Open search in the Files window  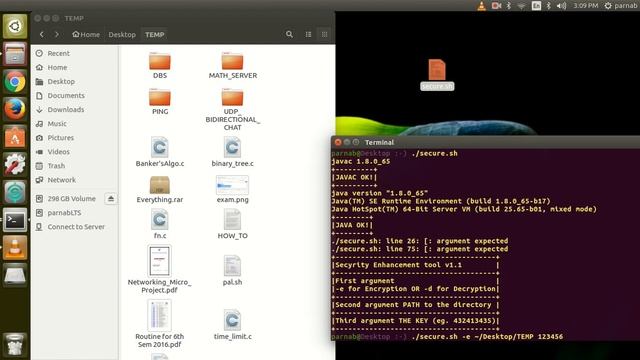coord(289,35)
